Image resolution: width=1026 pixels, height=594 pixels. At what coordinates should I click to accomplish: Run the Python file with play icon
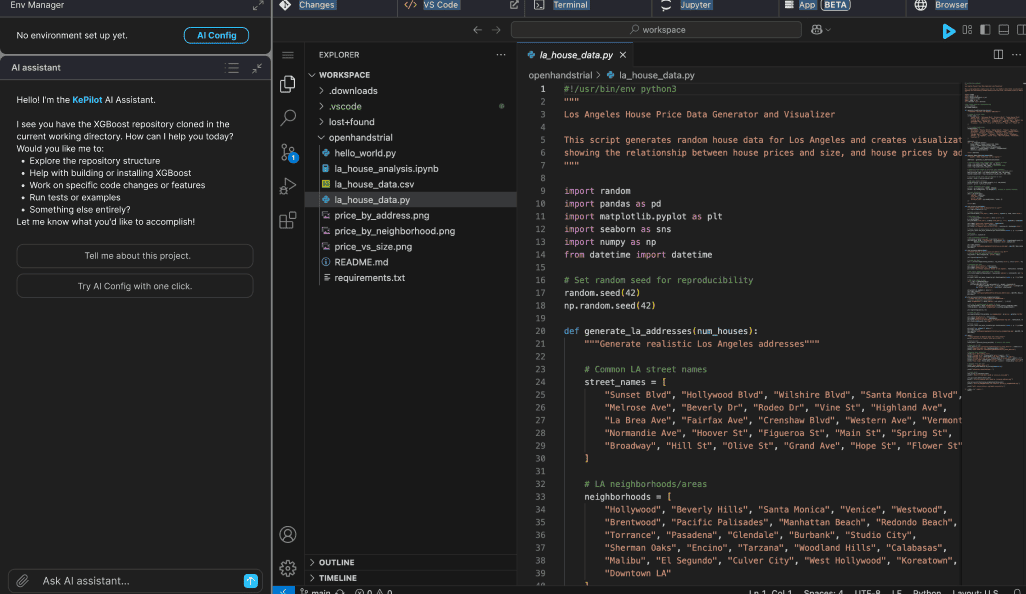point(948,31)
